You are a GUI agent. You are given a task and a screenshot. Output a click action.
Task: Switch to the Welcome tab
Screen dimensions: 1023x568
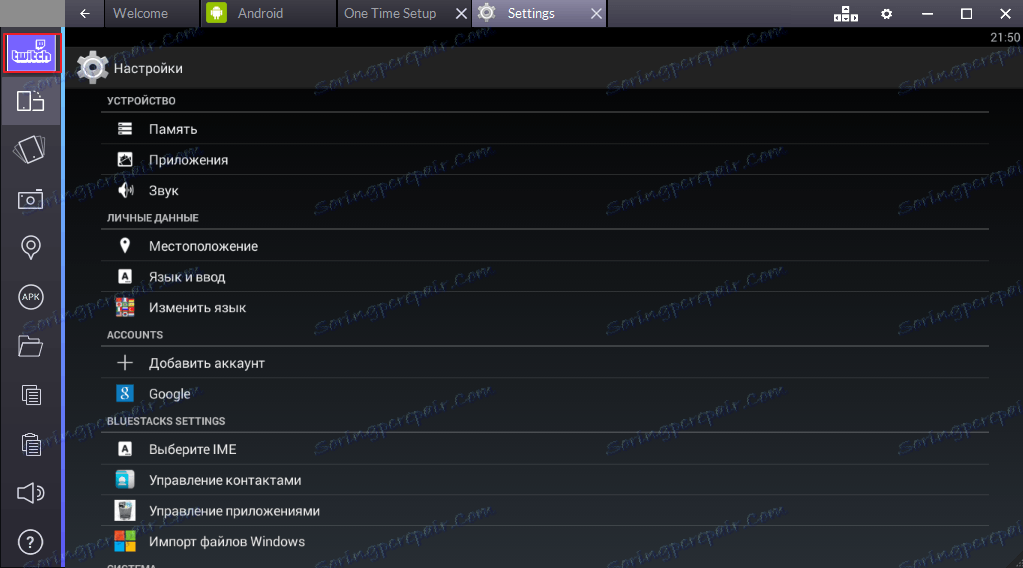(x=151, y=13)
